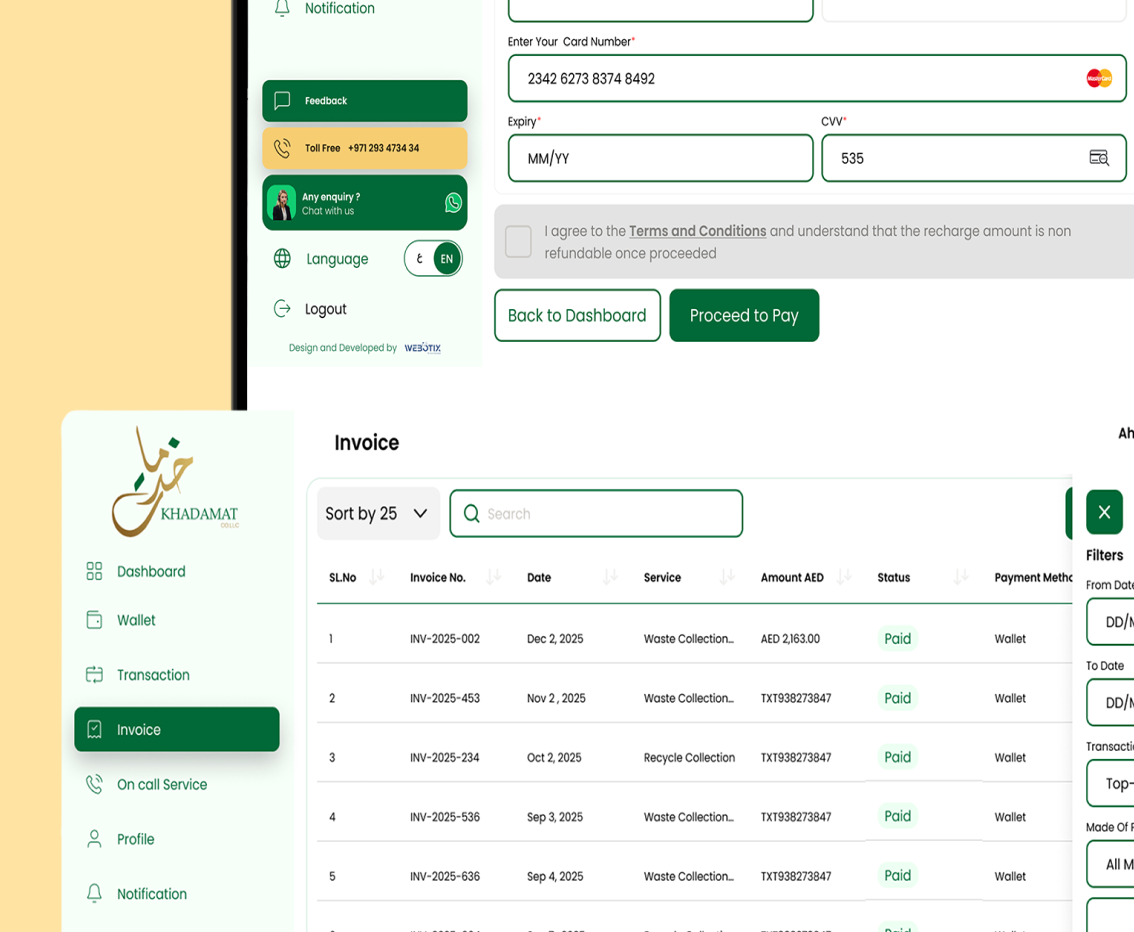This screenshot has height=932, width=1134.
Task: Click the Language globe icon
Action: point(283,258)
